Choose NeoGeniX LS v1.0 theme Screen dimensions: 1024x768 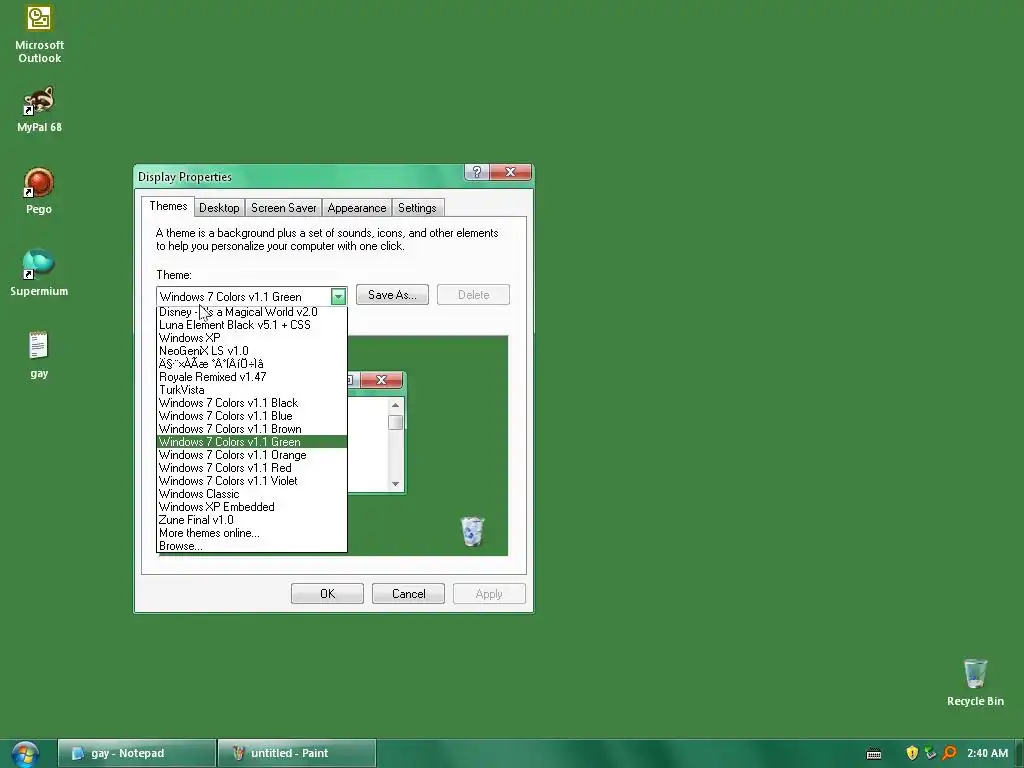251,351
